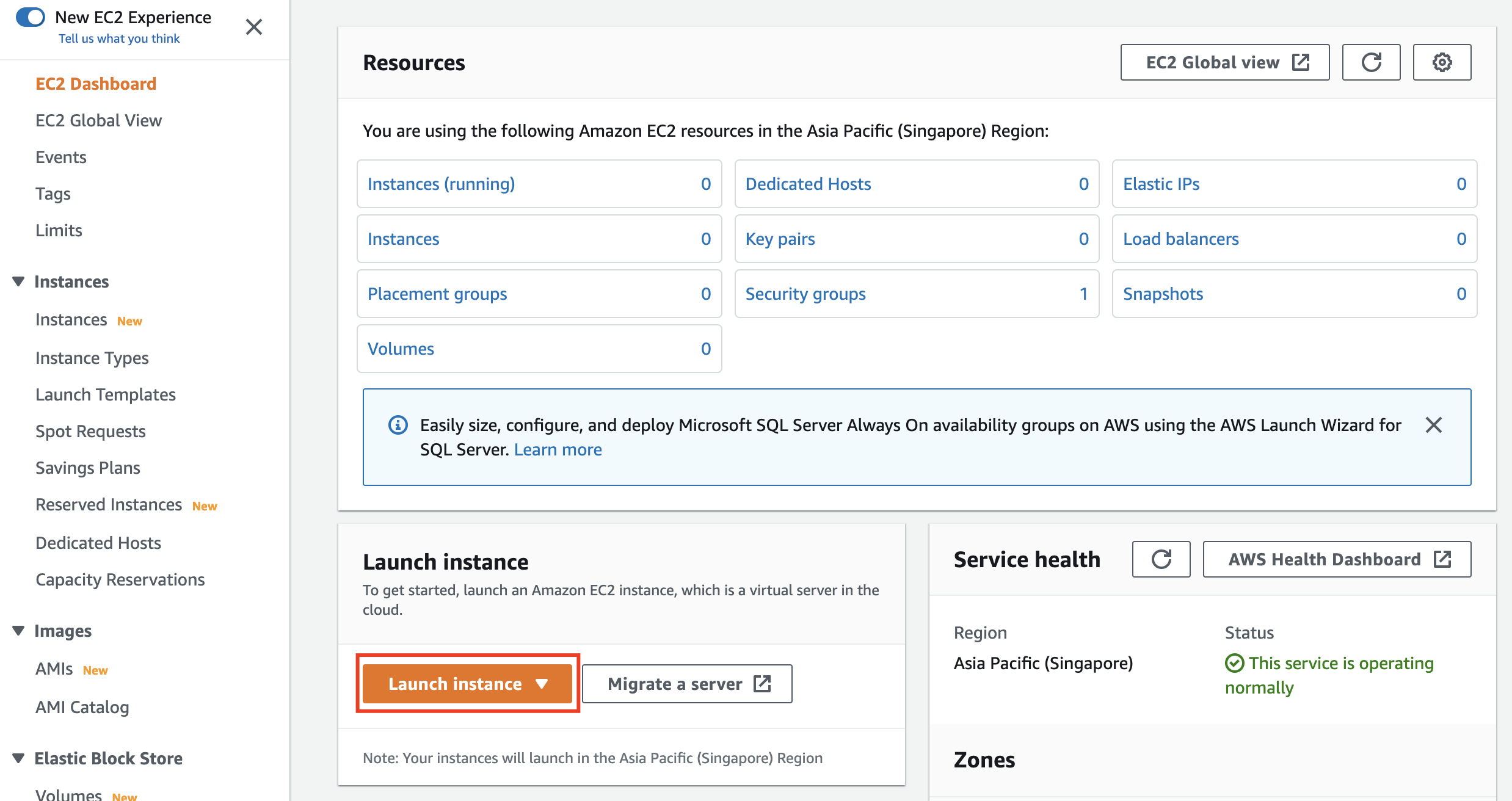Viewport: 1512px width, 801px height.
Task: Open Placement groups resource link
Action: coord(437,294)
